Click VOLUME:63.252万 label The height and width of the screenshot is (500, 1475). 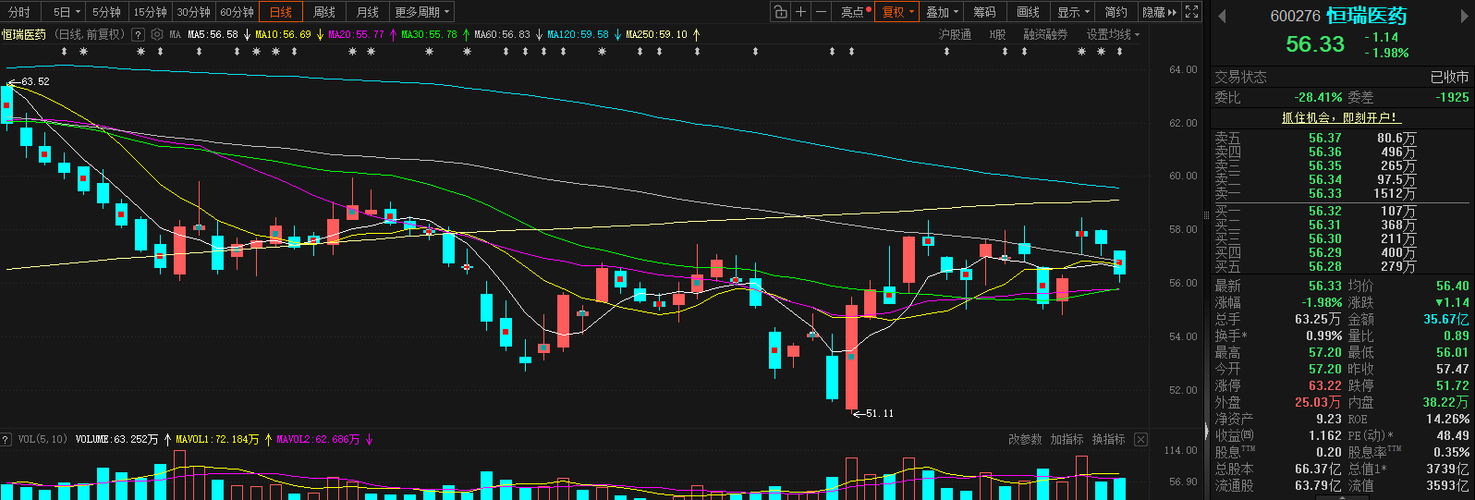pos(117,439)
